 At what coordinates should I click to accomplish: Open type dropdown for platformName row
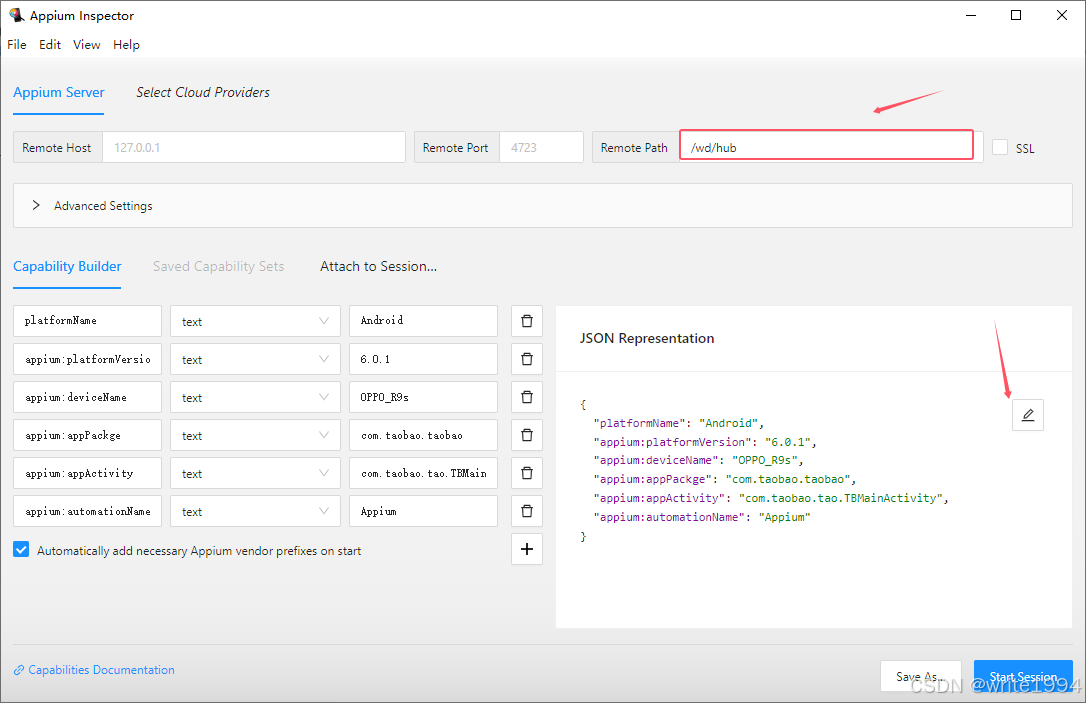pyautogui.click(x=256, y=321)
